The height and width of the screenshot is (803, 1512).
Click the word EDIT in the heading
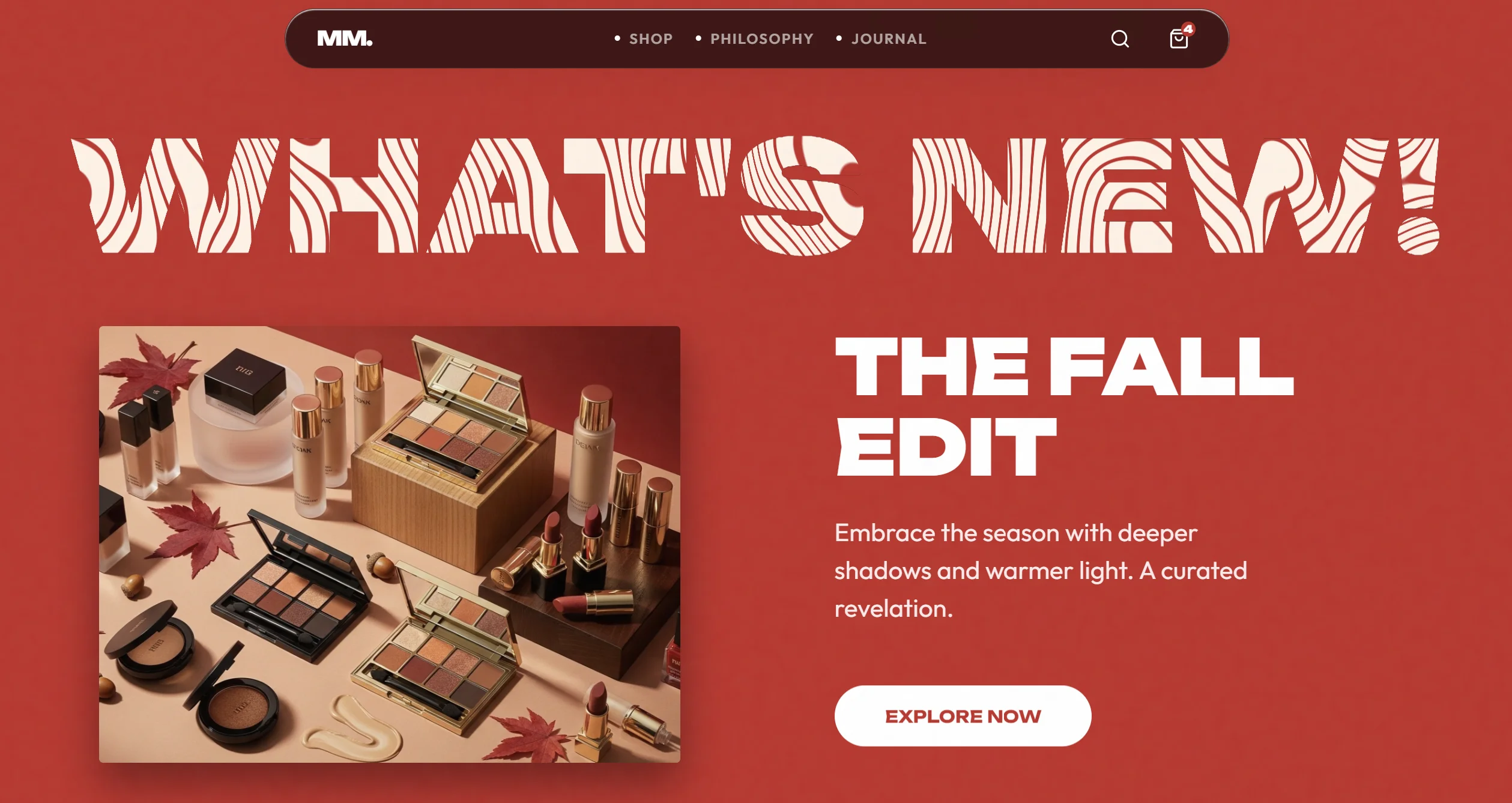coord(946,447)
